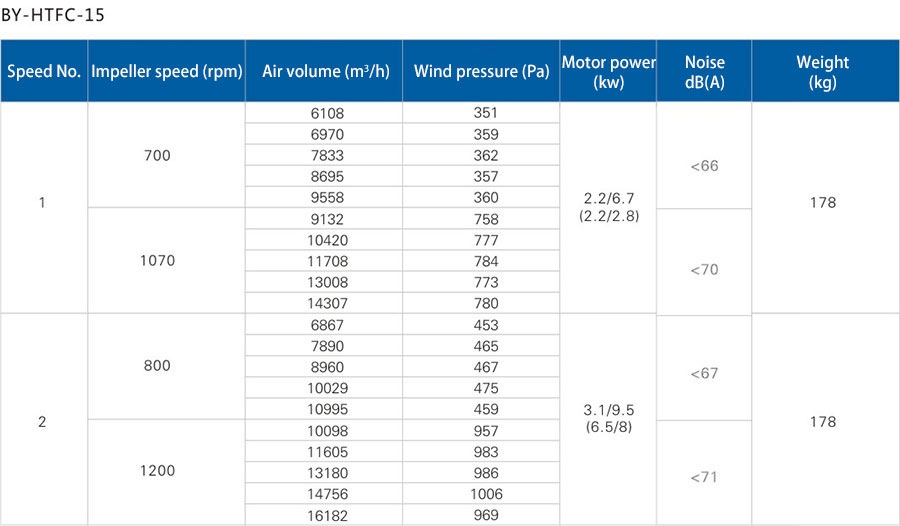Click the Air volume (m³/h) header
Viewport: 900px width, 526px height.
click(324, 71)
